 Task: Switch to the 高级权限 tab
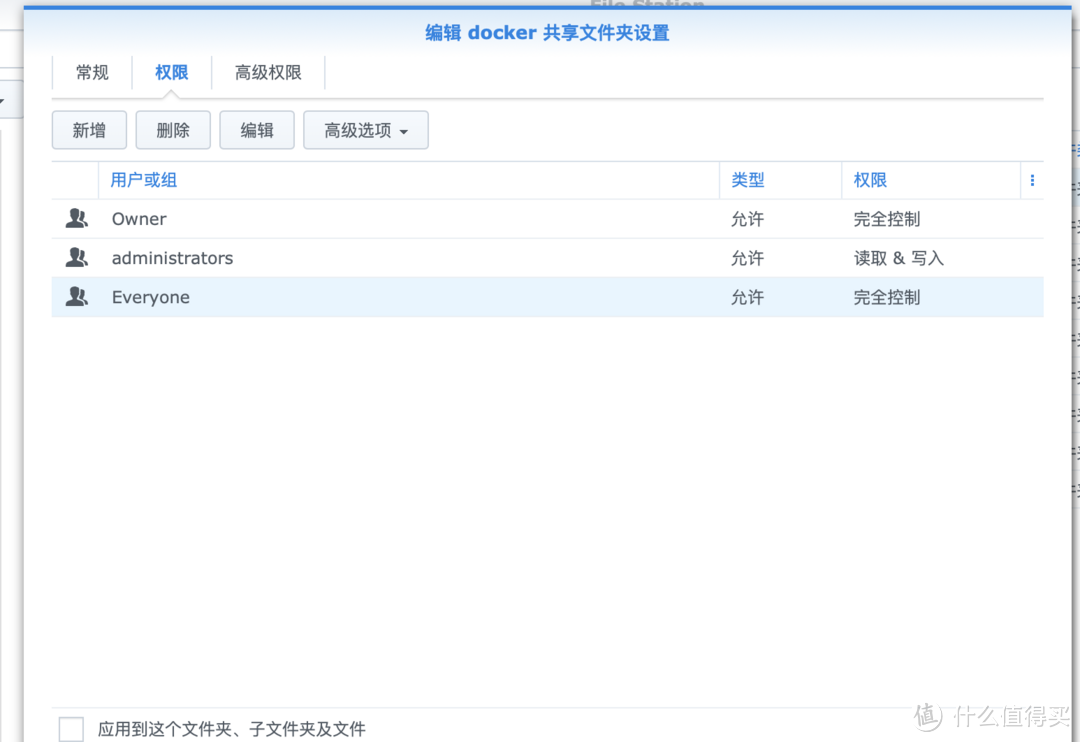pyautogui.click(x=268, y=72)
